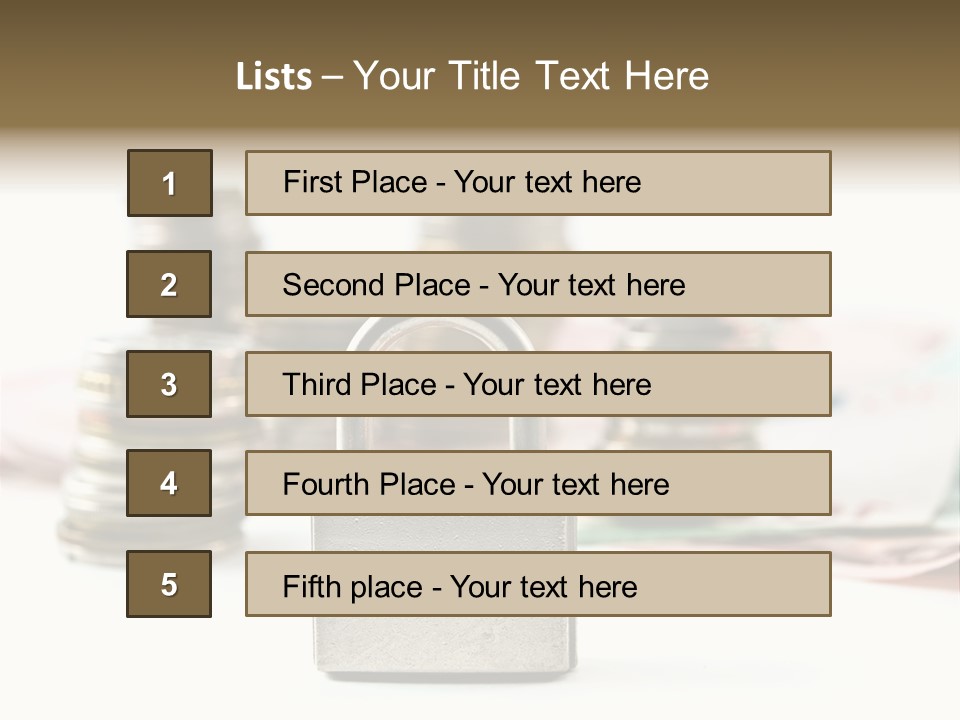The image size is (960, 720).
Task: Click the bold word Lists in title
Action: pos(273,76)
